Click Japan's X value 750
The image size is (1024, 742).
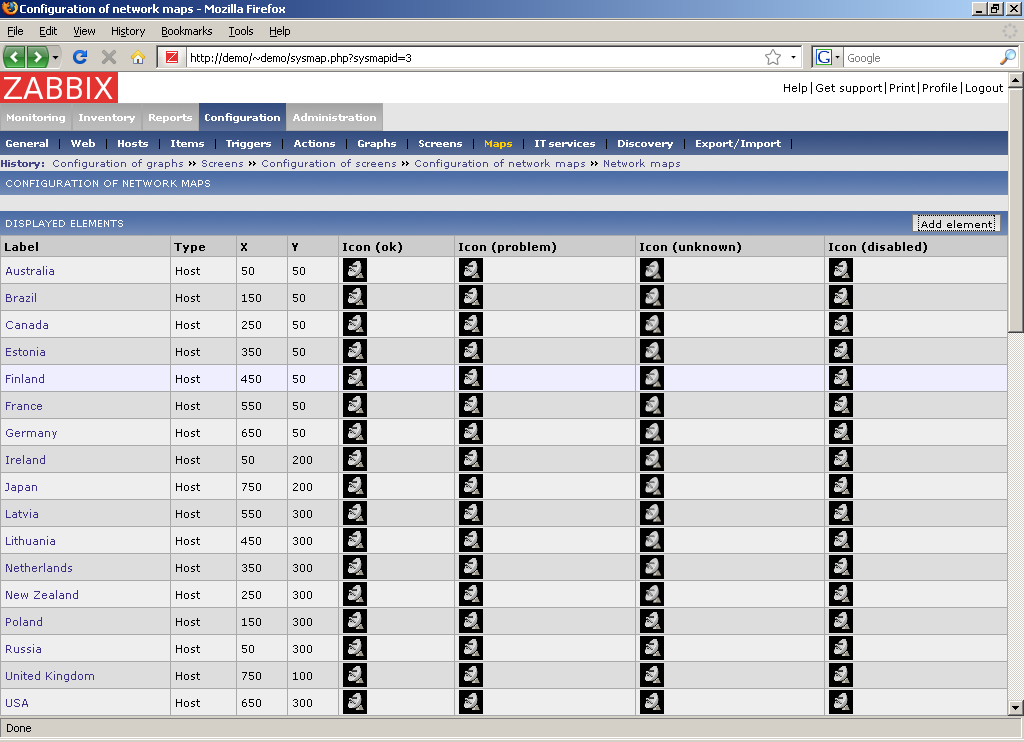pyautogui.click(x=251, y=487)
